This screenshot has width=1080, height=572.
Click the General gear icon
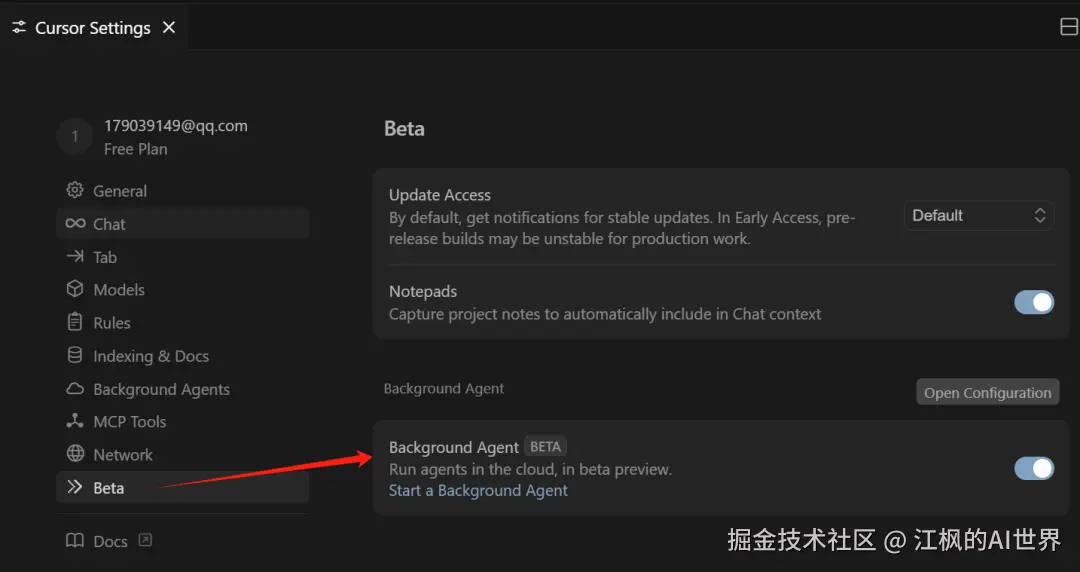click(75, 191)
